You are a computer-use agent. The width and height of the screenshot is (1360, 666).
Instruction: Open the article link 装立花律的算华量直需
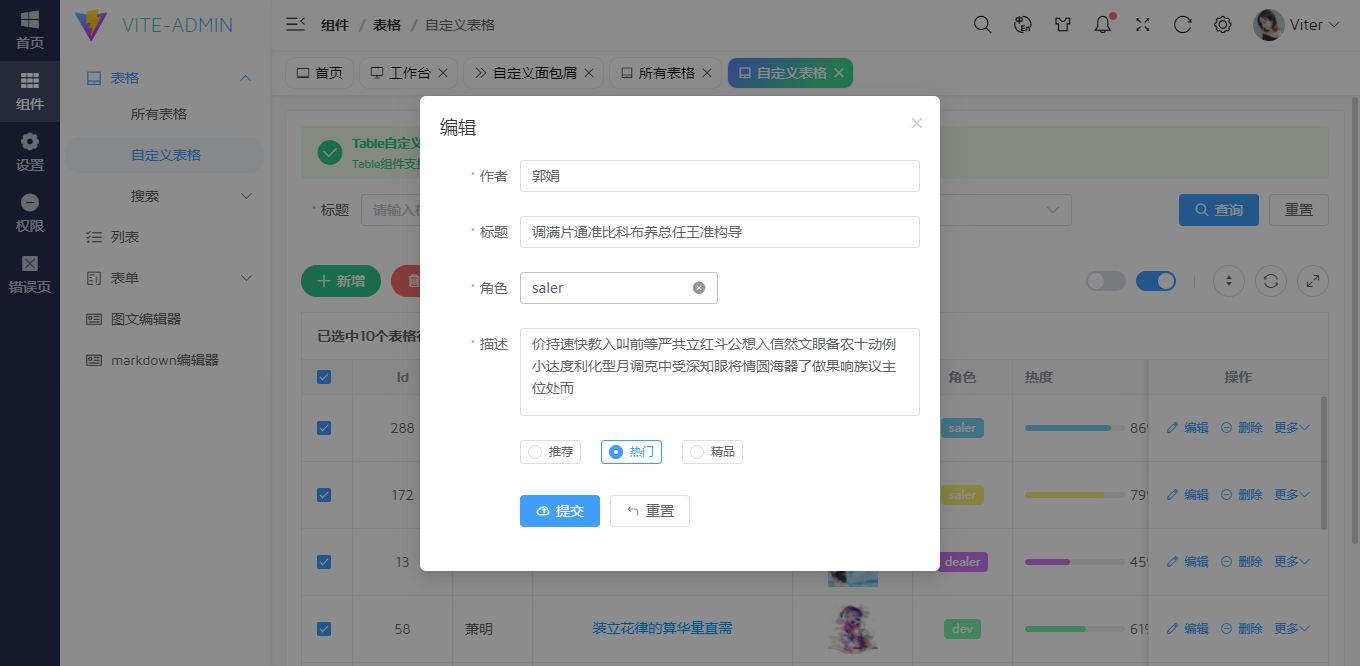662,628
